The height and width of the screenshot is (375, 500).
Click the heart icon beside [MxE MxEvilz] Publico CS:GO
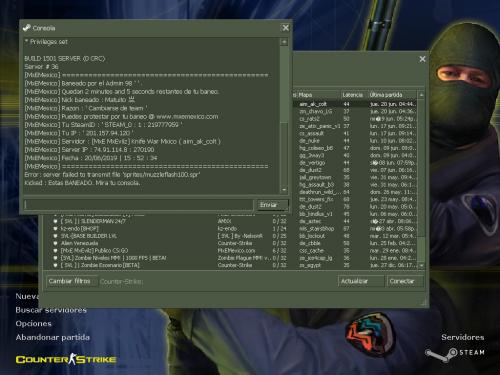(55, 251)
